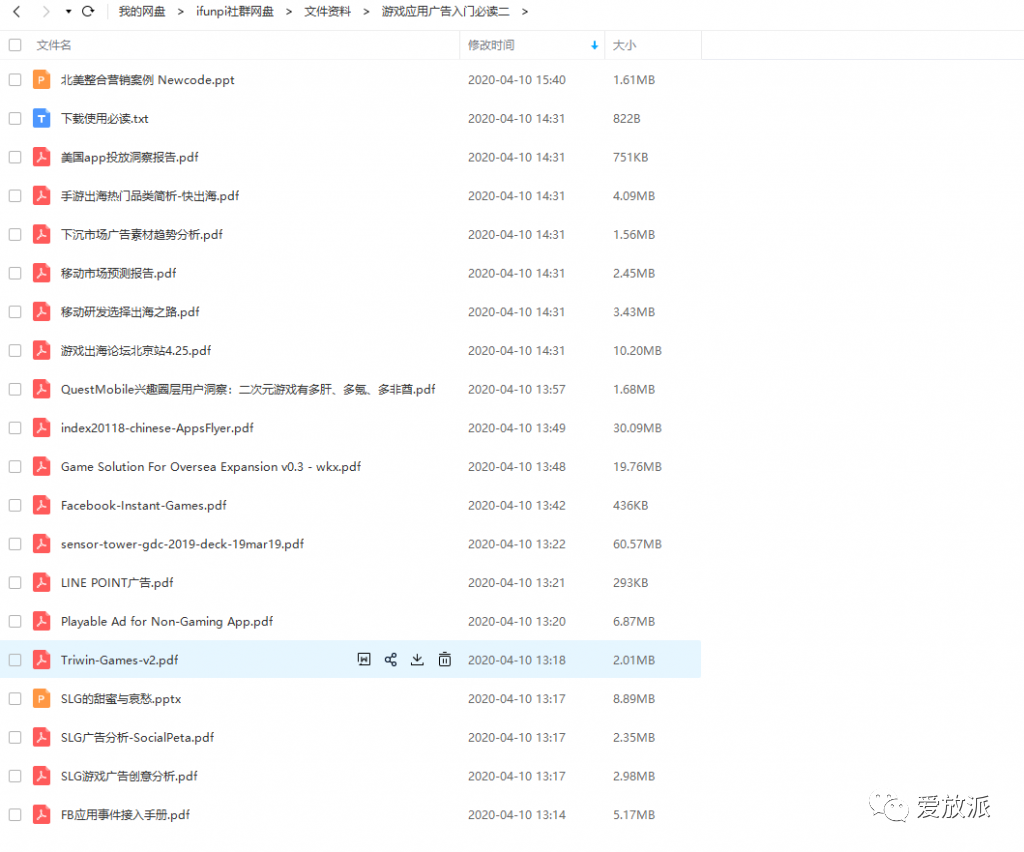1024x852 pixels.
Task: Sort files by 大小 column
Action: (624, 45)
